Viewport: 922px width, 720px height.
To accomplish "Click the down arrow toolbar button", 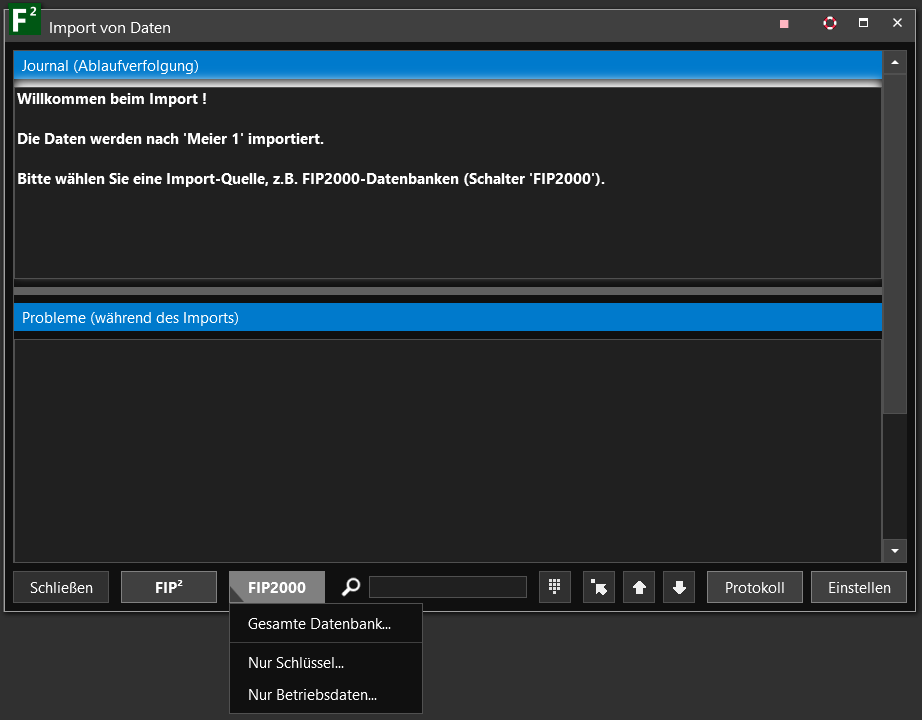I will (679, 587).
